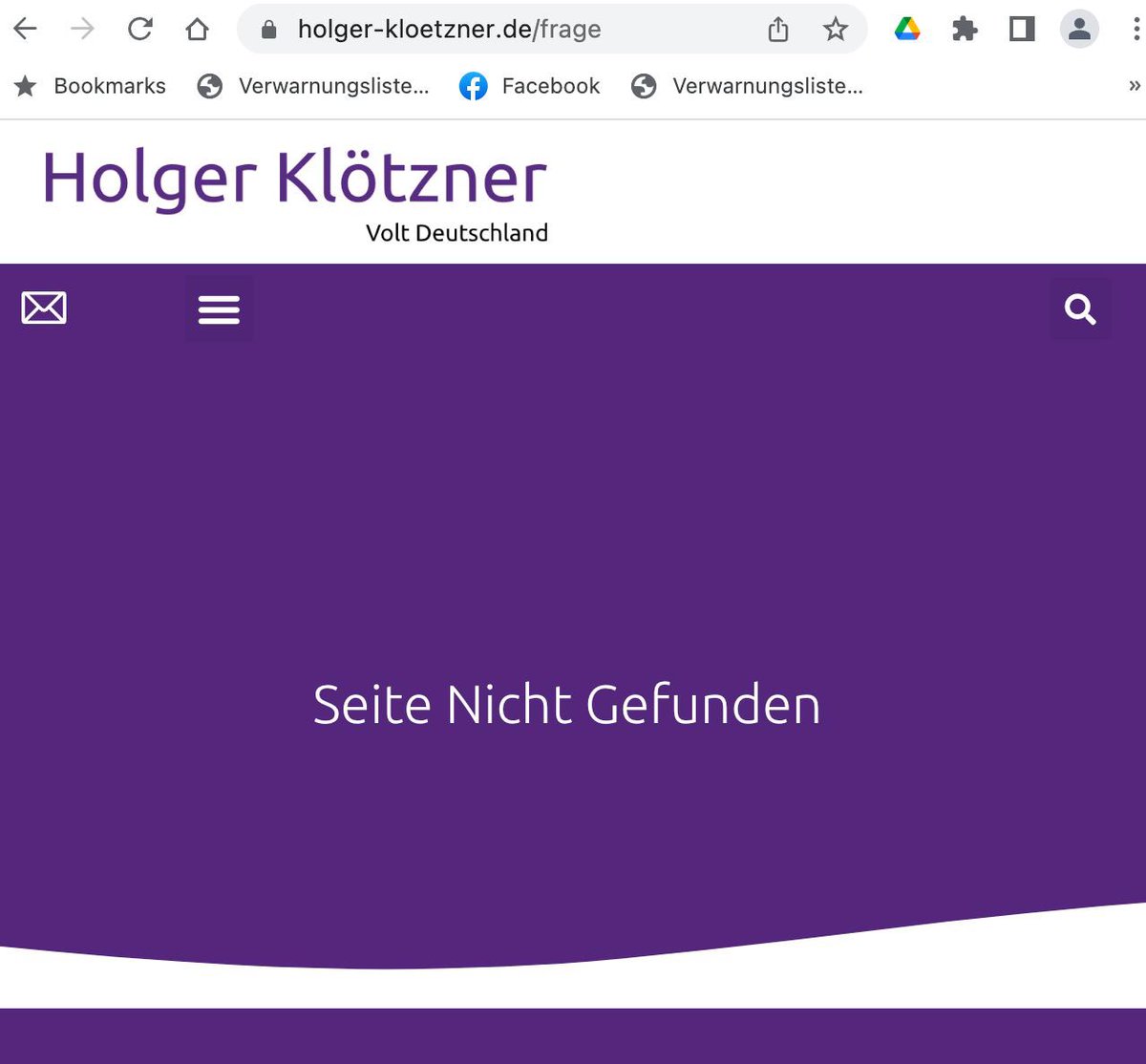
Task: Open the second Verwarnungsliste bookmark
Action: pyautogui.click(x=747, y=86)
